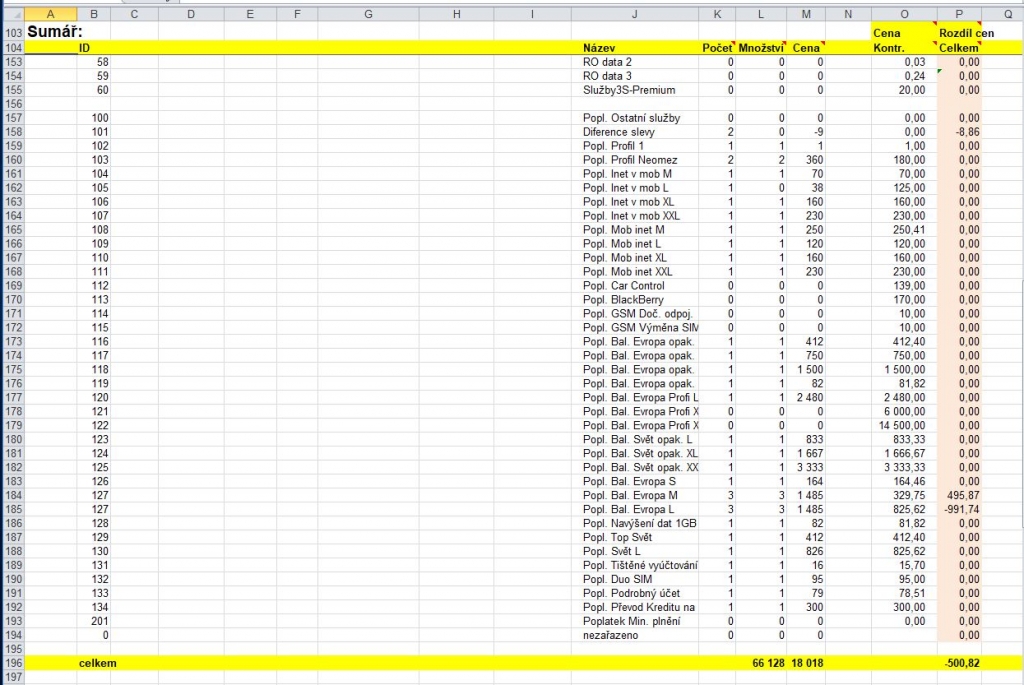Click the 'Popl. Tištěné vyúčtování' cell
Viewport: 1024px width, 685px height.
coord(634,566)
